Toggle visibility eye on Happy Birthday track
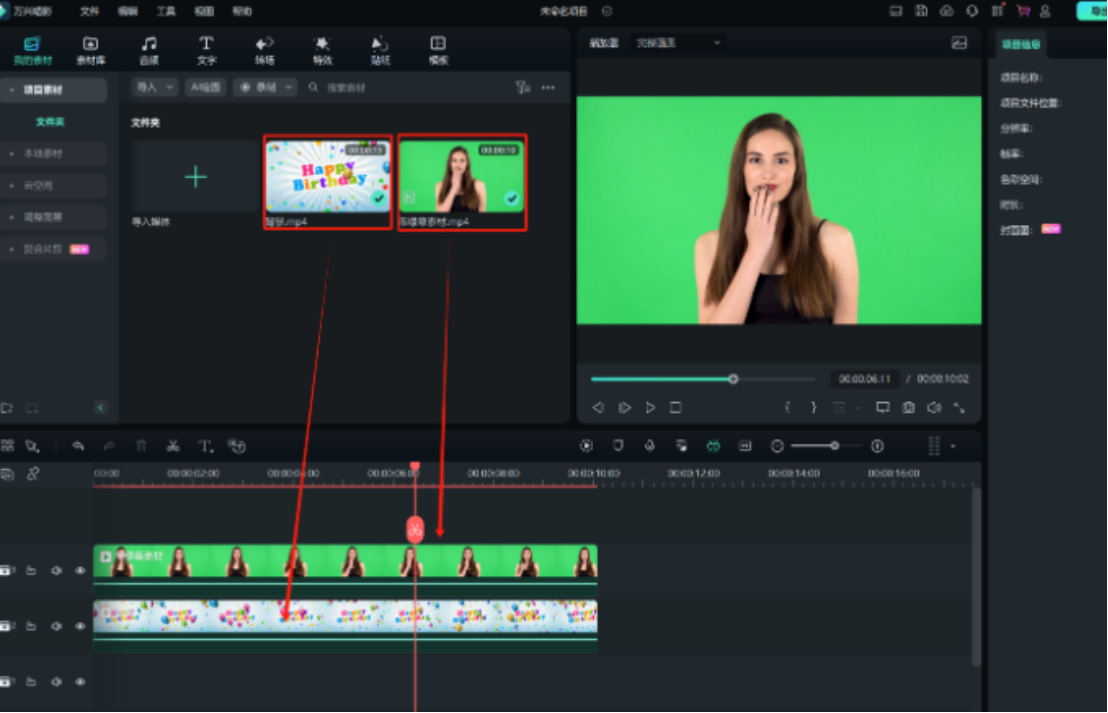1108x713 pixels. point(80,626)
